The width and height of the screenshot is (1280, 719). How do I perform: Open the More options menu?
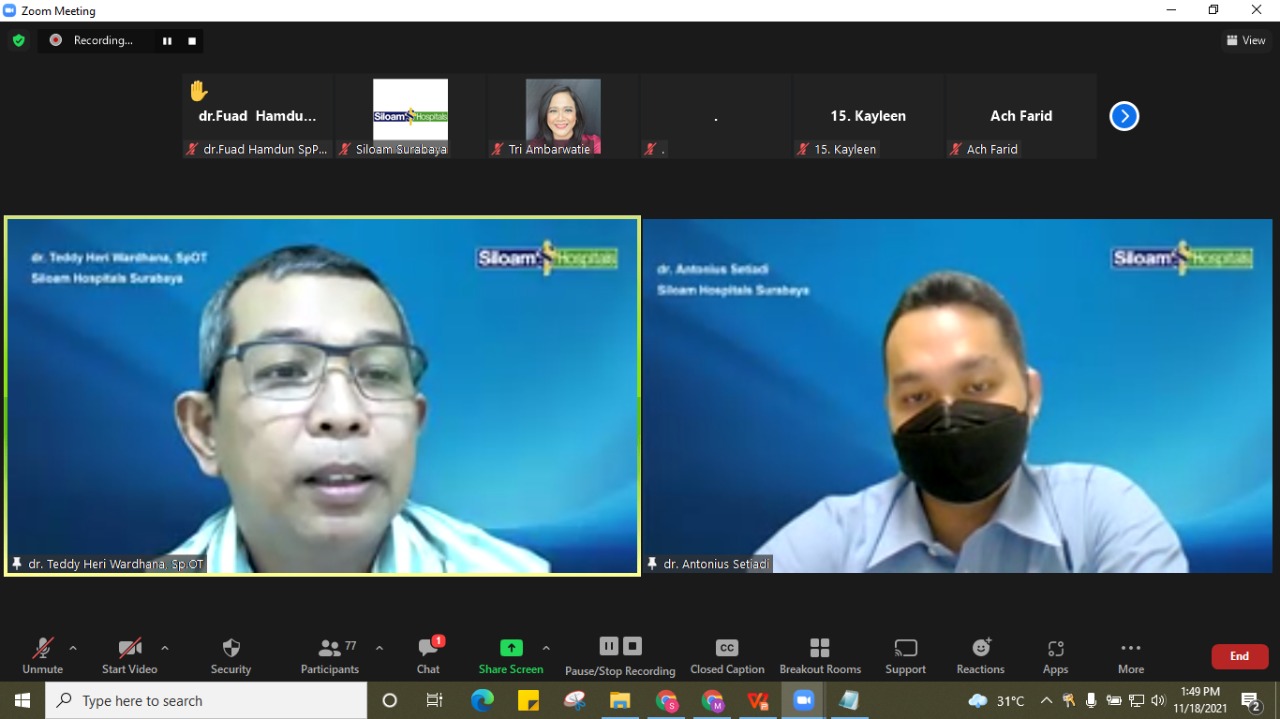pyautogui.click(x=1131, y=655)
